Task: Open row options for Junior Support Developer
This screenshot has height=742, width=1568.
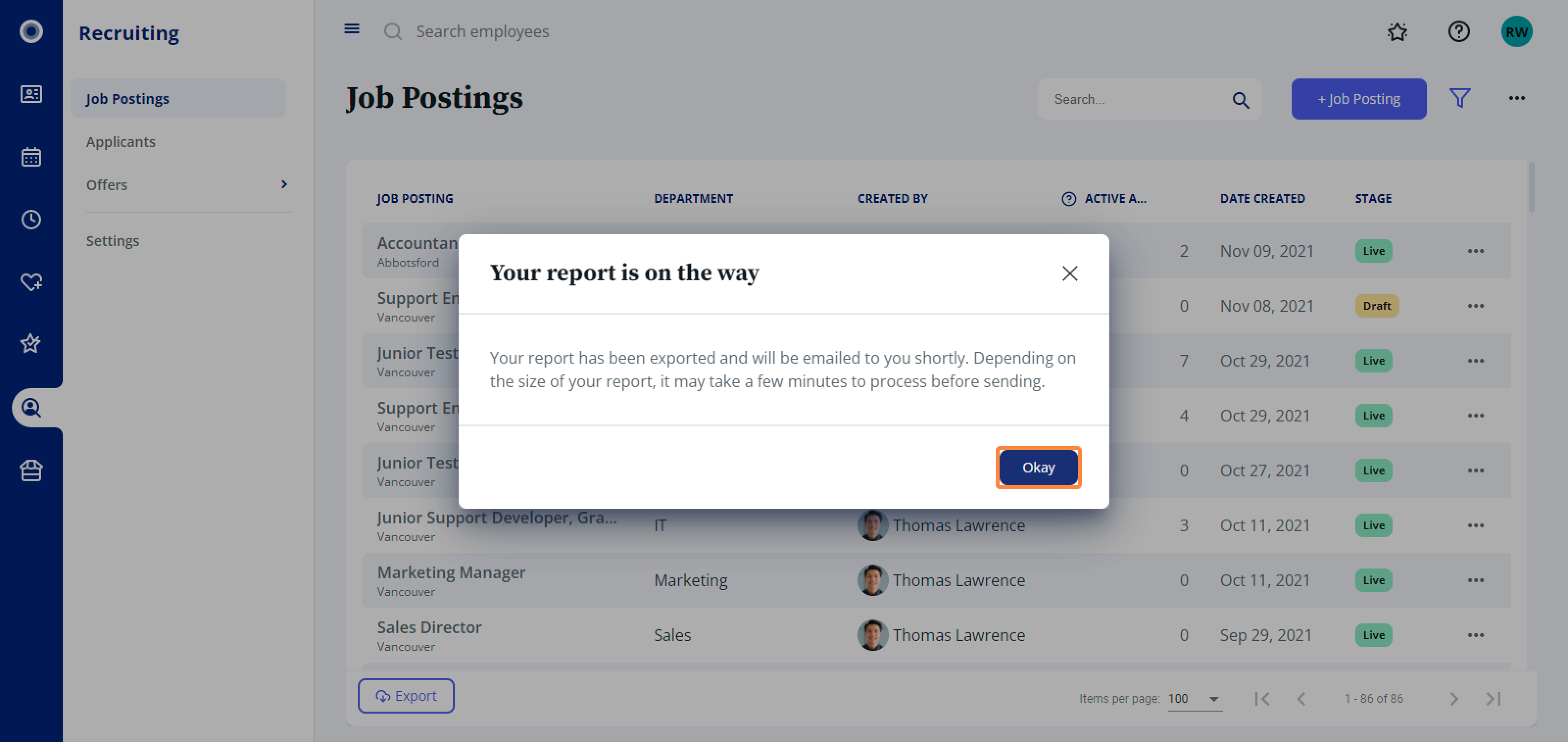Action: (1475, 525)
